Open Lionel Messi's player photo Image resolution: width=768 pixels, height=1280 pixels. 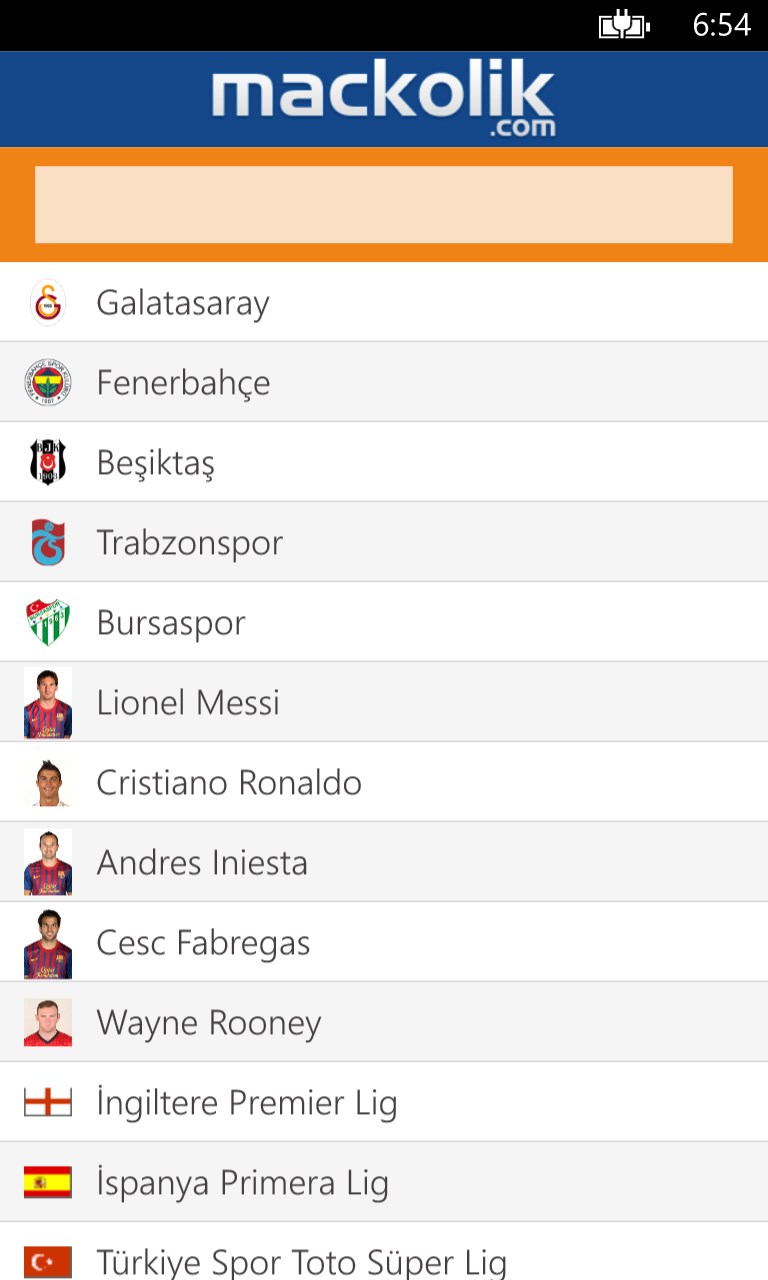click(x=48, y=703)
